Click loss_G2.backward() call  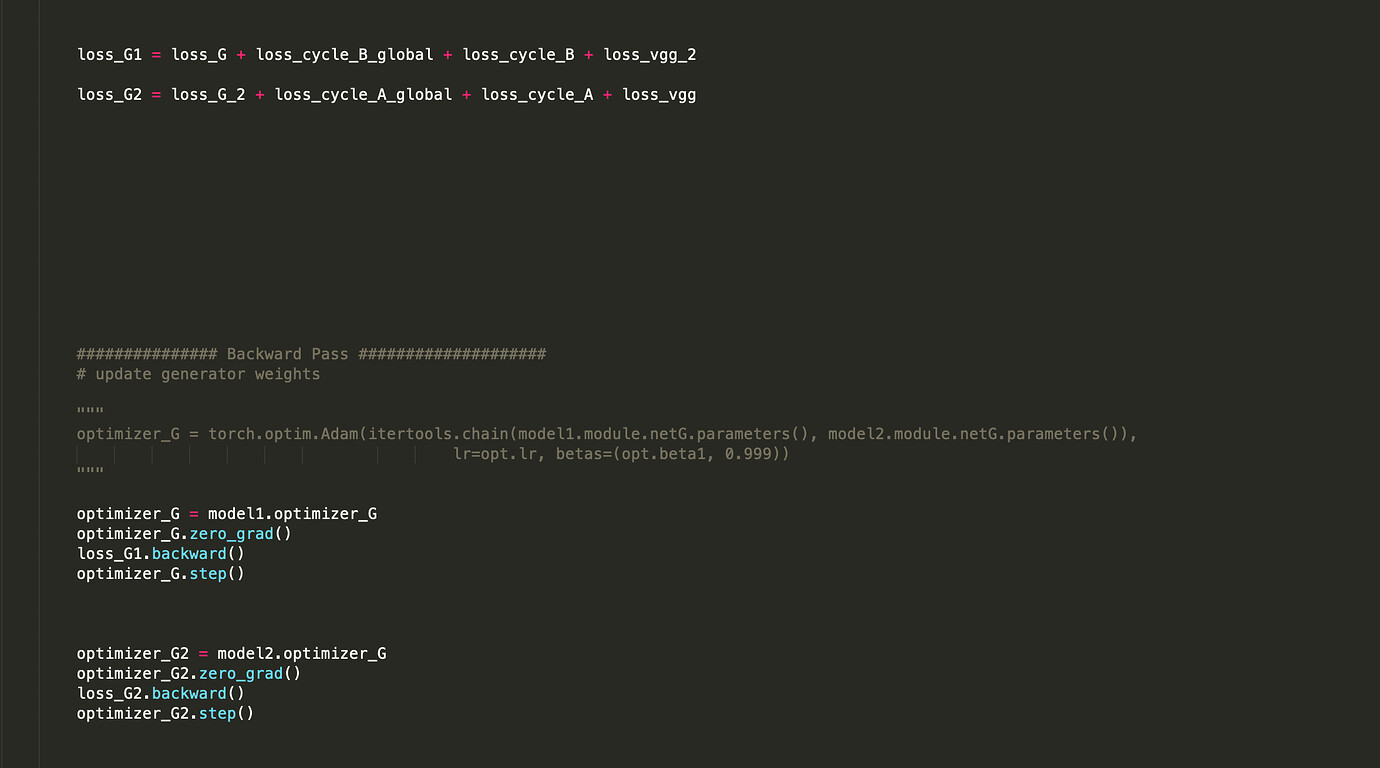pyautogui.click(x=161, y=694)
